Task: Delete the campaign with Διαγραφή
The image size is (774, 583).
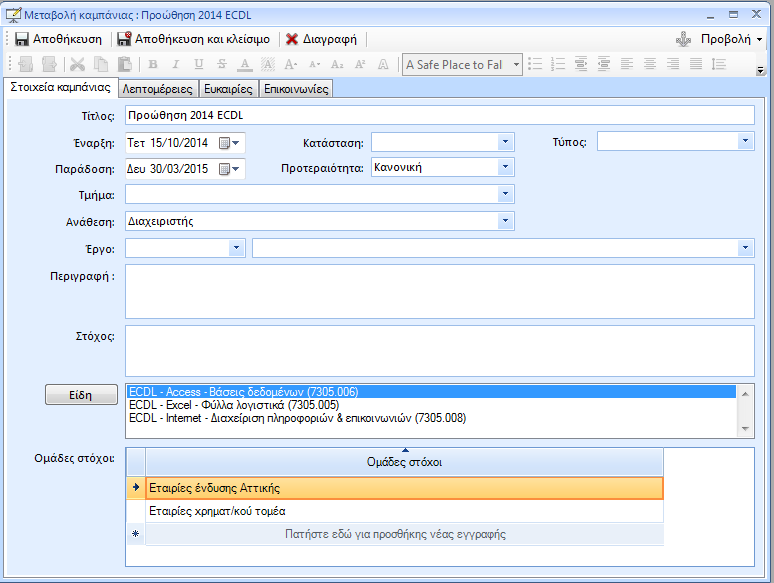Action: click(320, 39)
